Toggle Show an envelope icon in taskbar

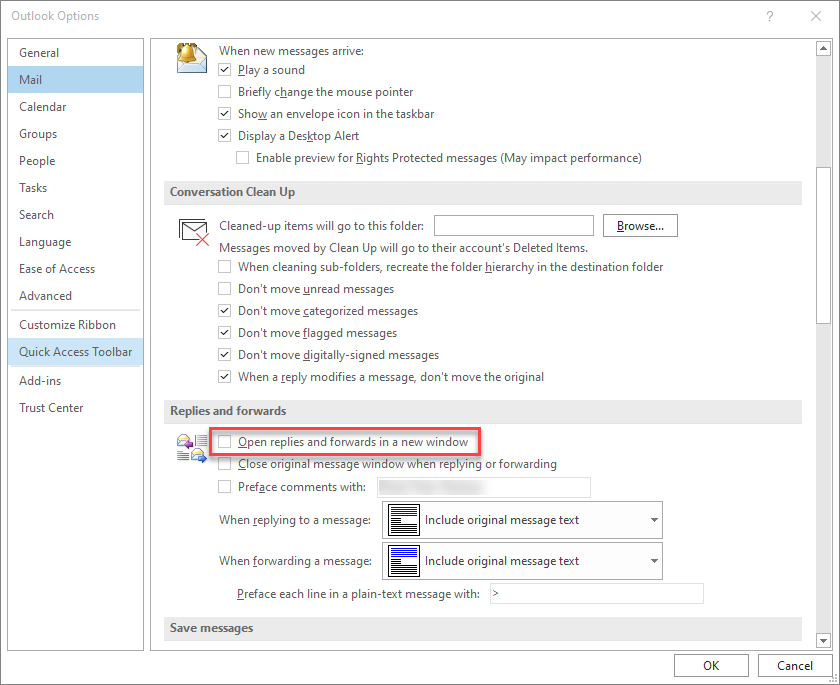click(x=224, y=114)
